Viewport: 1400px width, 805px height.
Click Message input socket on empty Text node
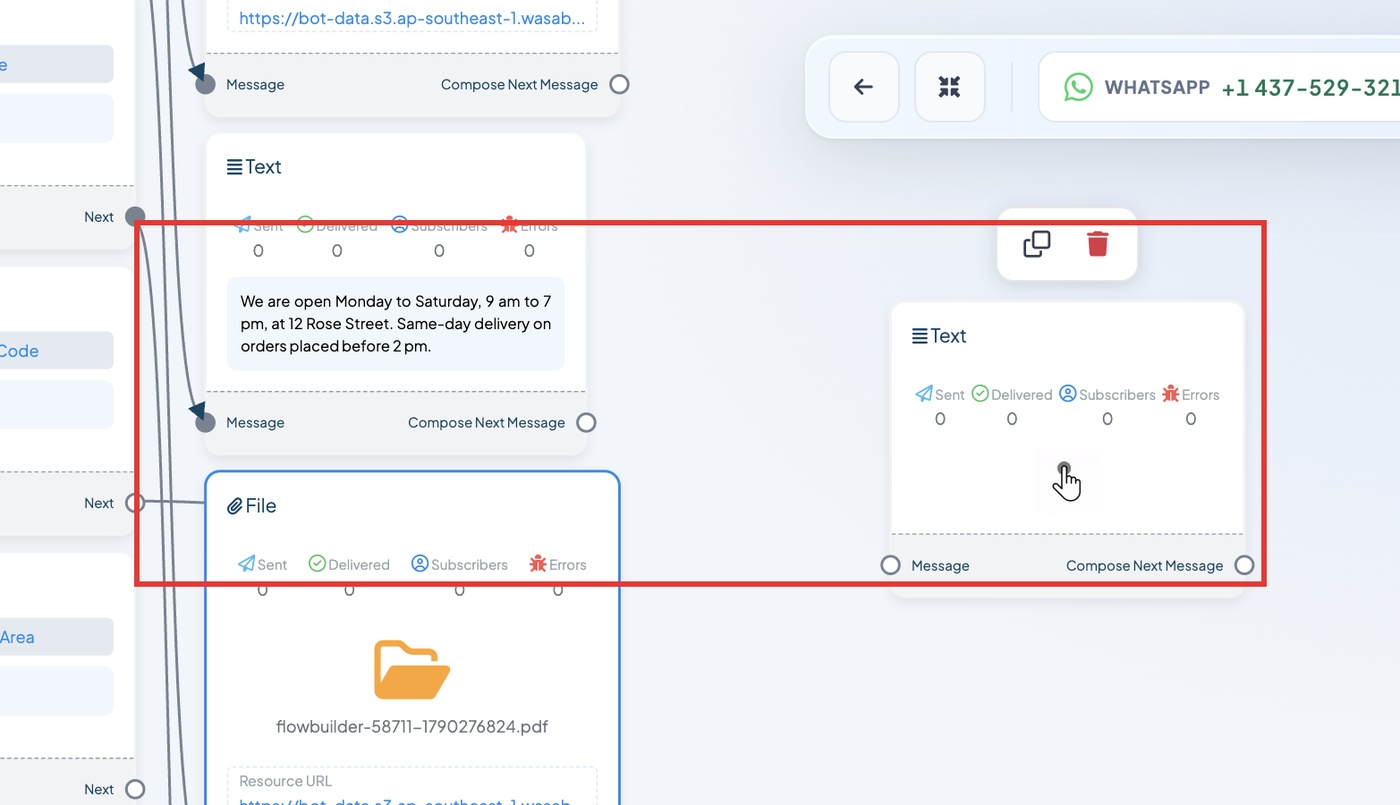pos(890,565)
